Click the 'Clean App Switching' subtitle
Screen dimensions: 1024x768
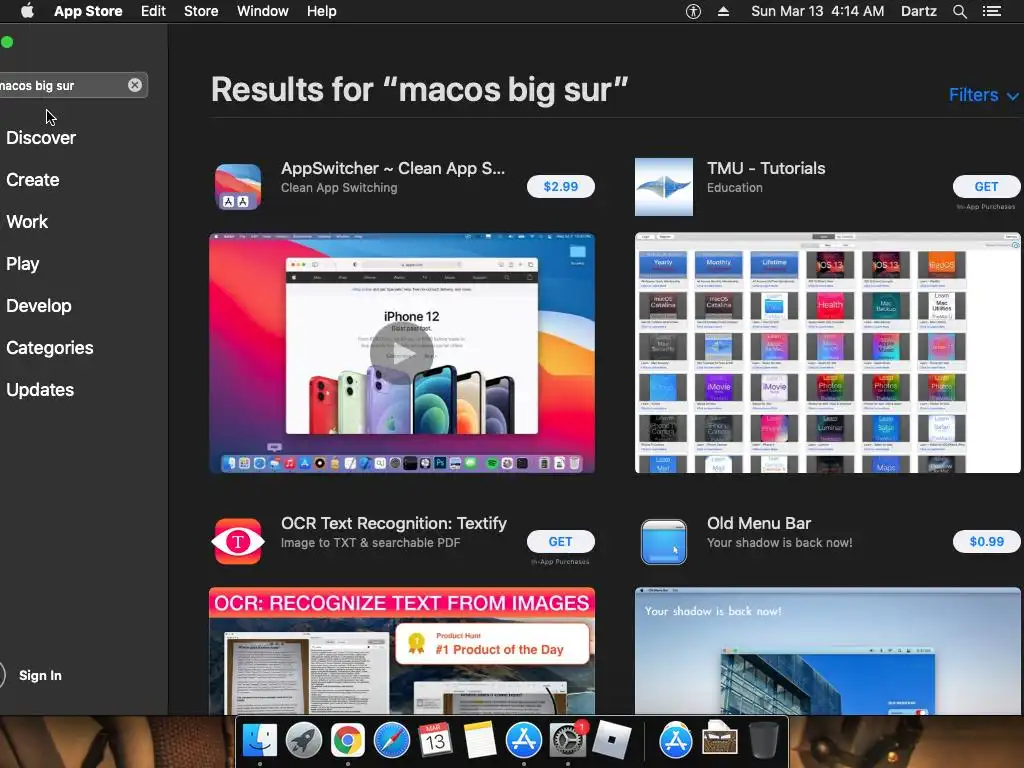point(339,187)
